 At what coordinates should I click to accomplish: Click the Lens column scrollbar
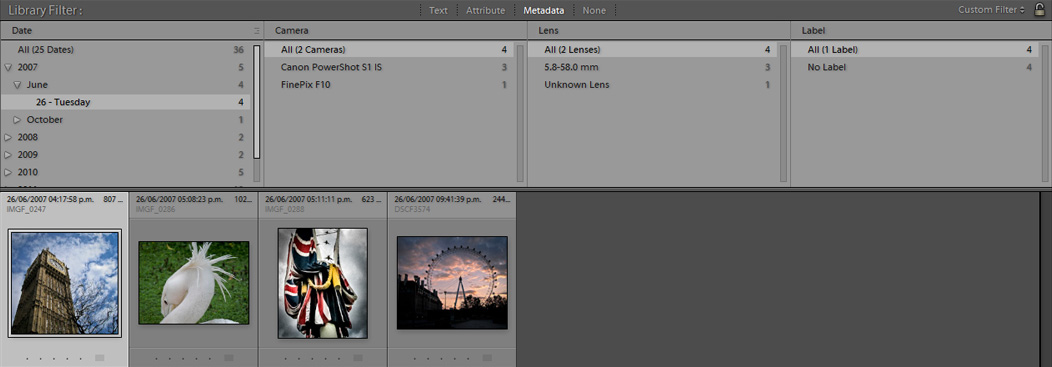(783, 112)
